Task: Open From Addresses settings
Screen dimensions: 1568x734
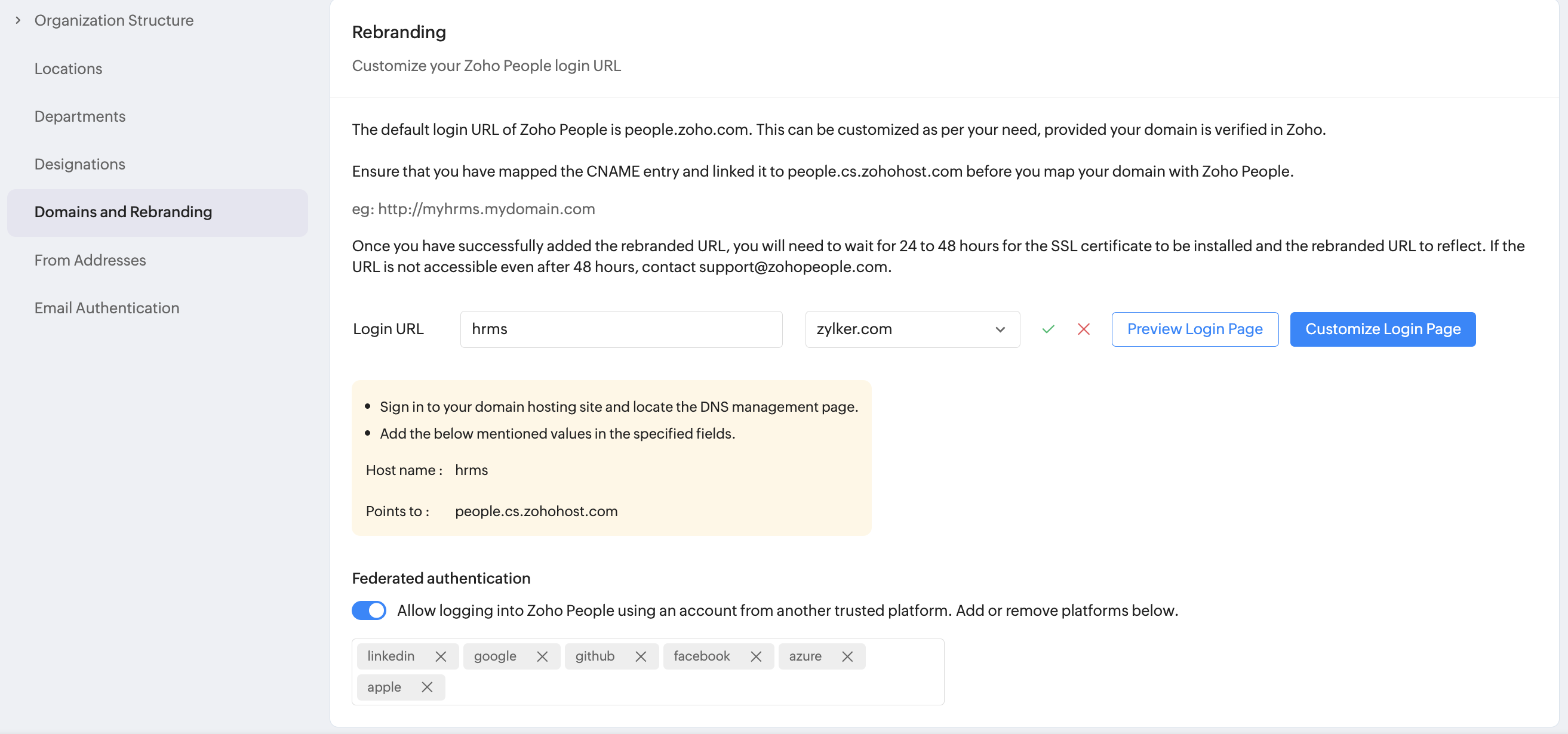Action: [x=90, y=260]
